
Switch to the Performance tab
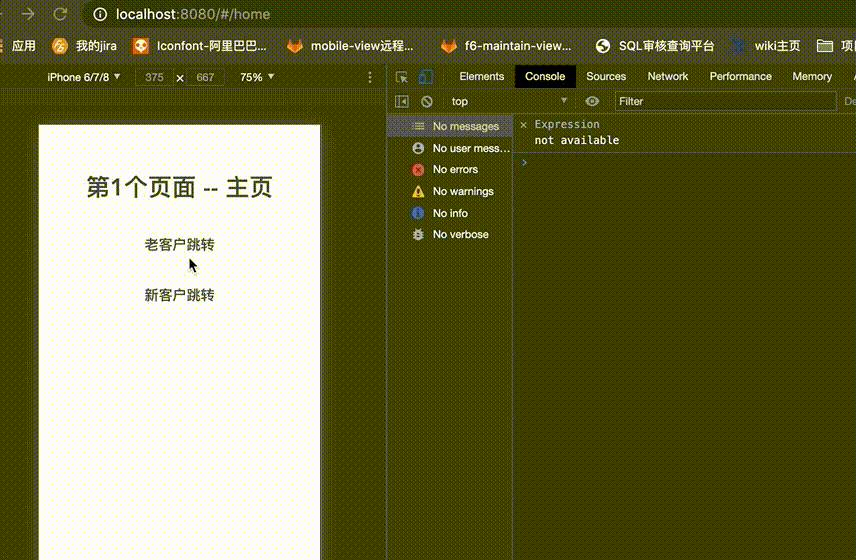pos(740,76)
